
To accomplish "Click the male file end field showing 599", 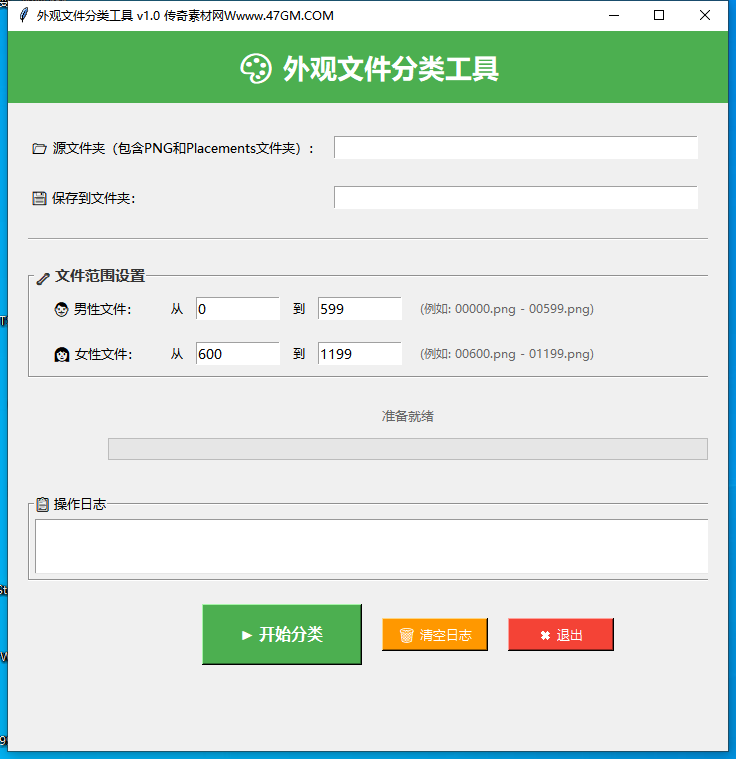I will [x=359, y=309].
